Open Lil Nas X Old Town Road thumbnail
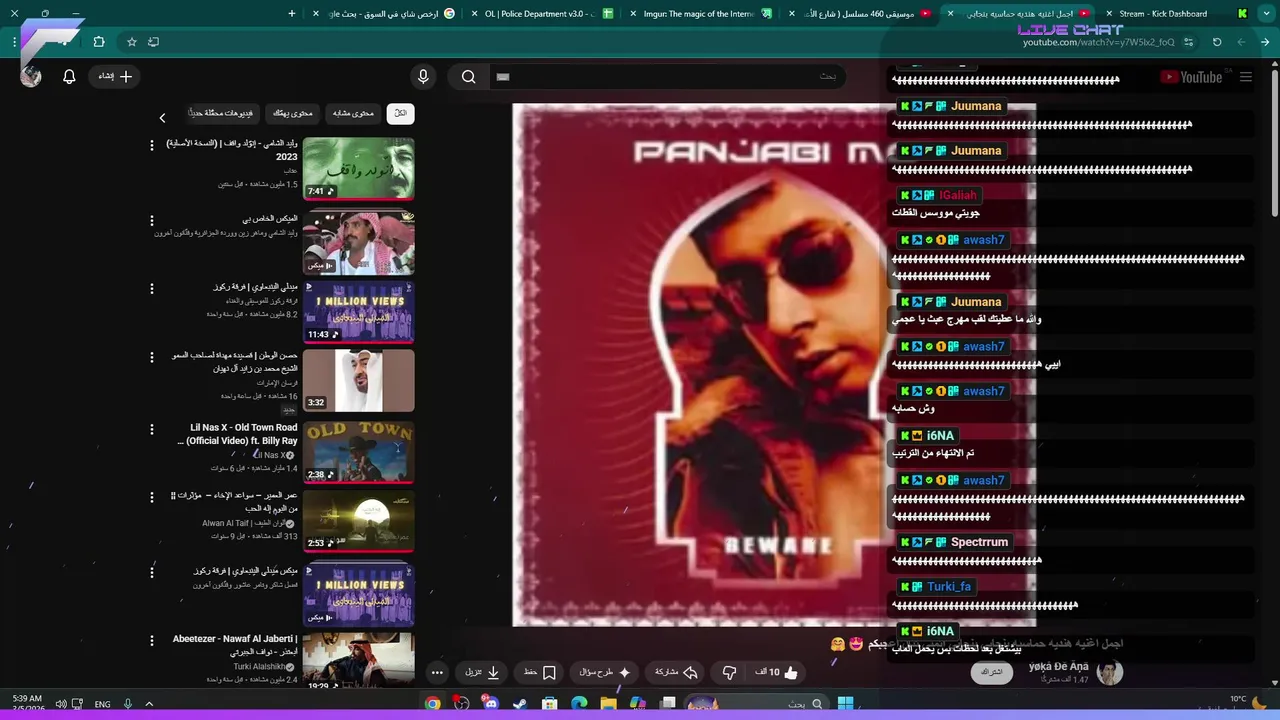The height and width of the screenshot is (720, 1280). [x=358, y=452]
